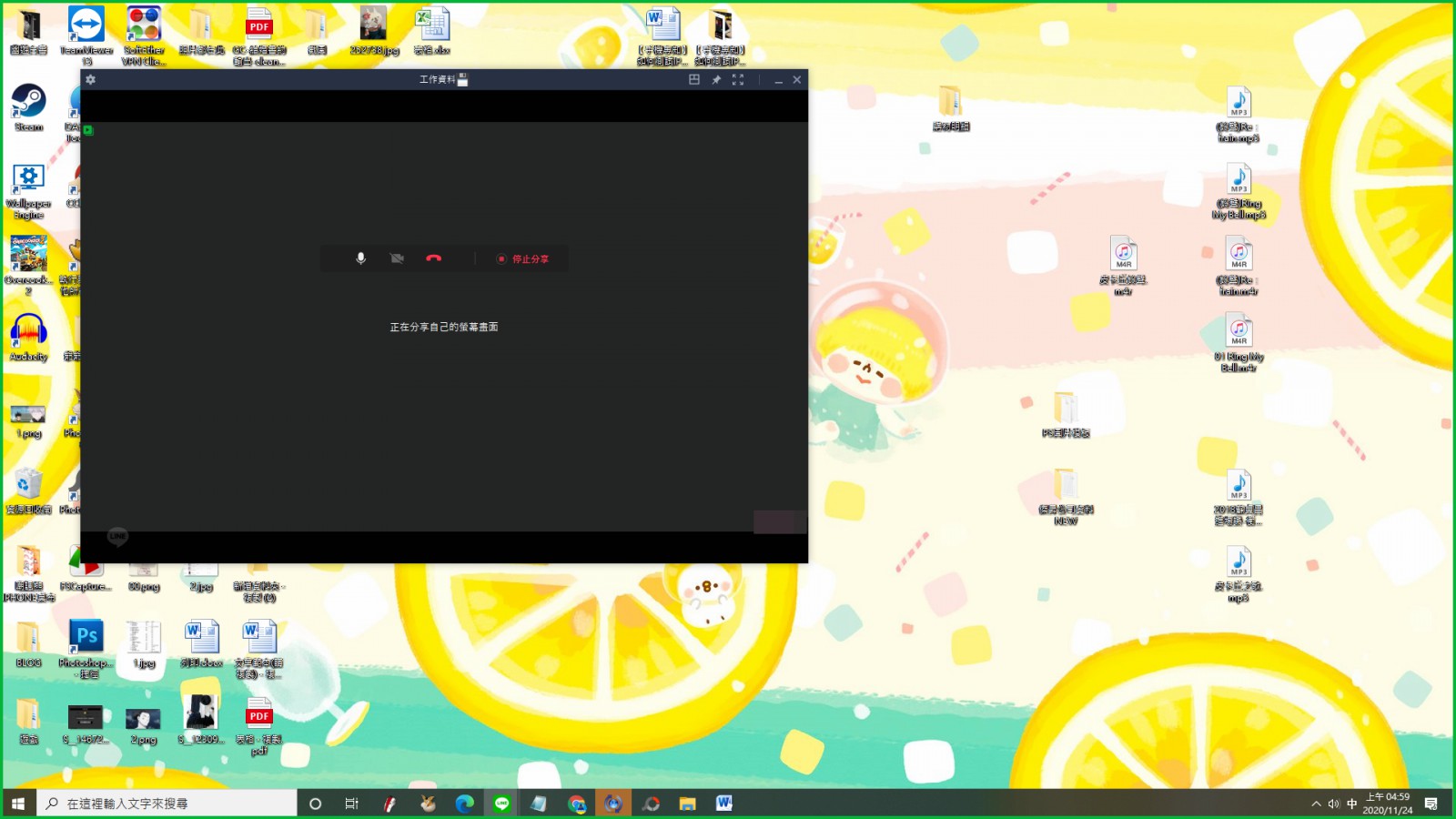Open the volume control in the tray
The height and width of the screenshot is (819, 1456).
coord(1334,804)
